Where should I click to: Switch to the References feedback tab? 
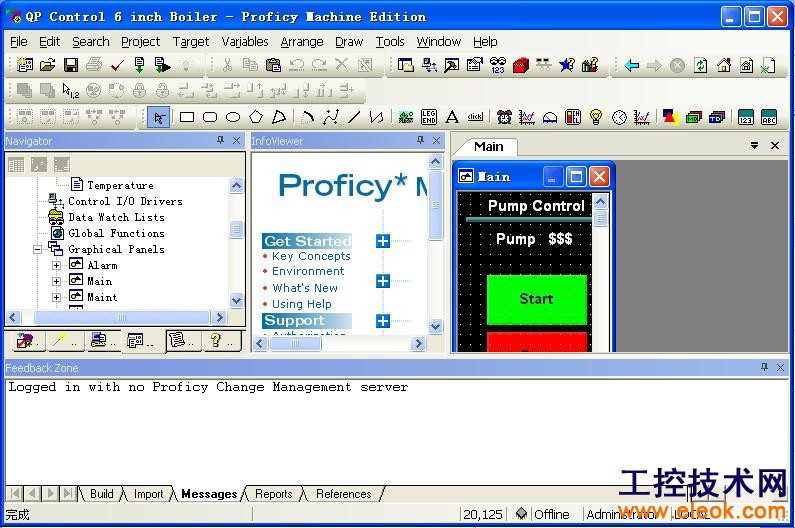pyautogui.click(x=343, y=494)
